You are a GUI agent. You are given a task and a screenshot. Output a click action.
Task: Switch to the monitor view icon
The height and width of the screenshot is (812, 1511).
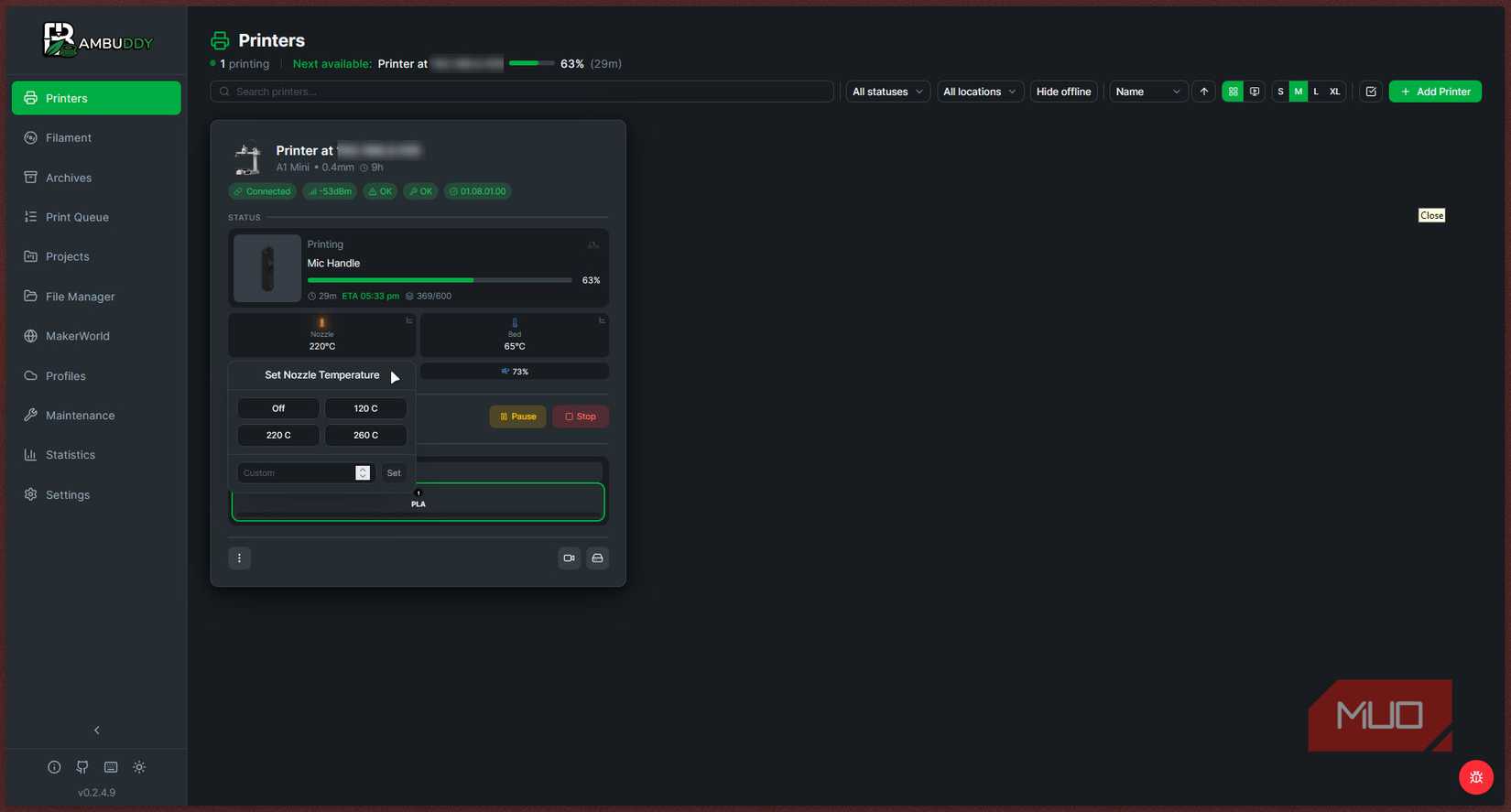click(x=1255, y=92)
